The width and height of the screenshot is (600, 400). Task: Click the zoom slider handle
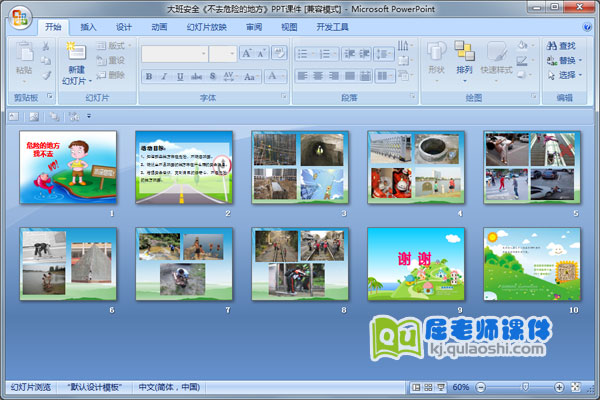click(527, 387)
